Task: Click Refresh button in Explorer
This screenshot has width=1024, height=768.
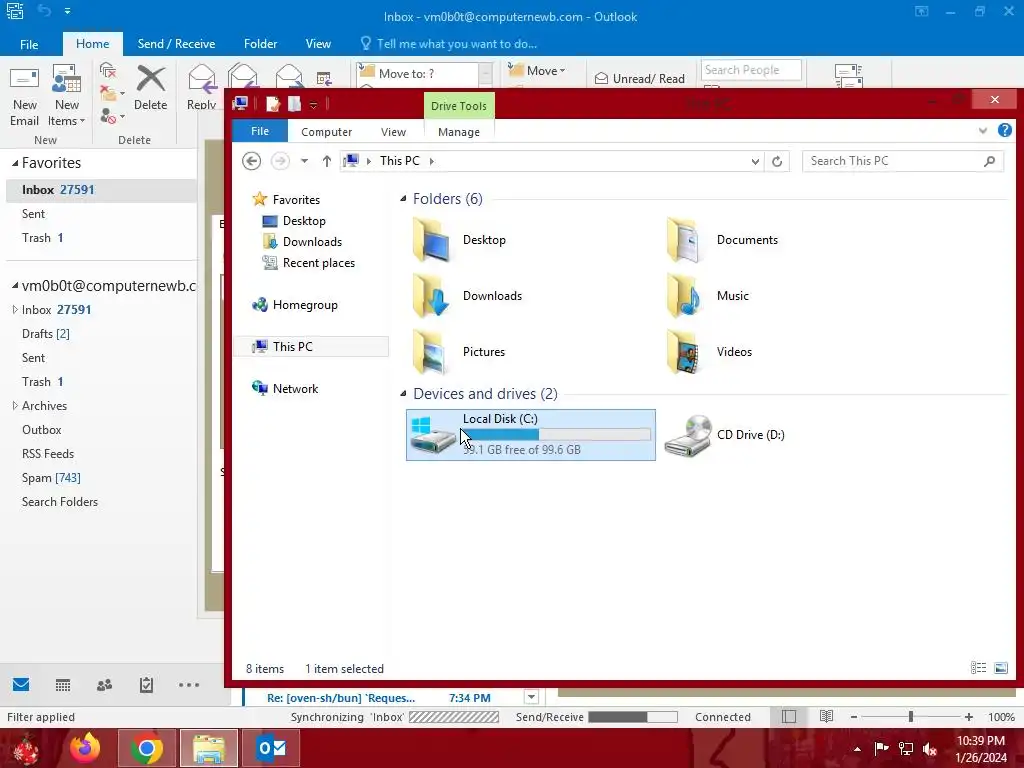Action: point(776,161)
